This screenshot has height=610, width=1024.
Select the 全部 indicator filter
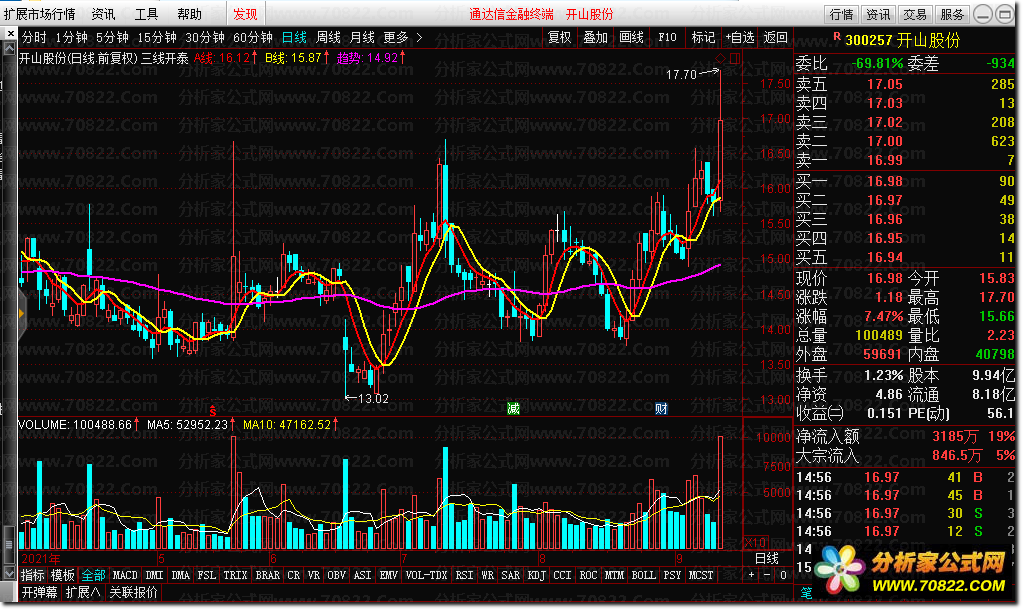[x=93, y=575]
